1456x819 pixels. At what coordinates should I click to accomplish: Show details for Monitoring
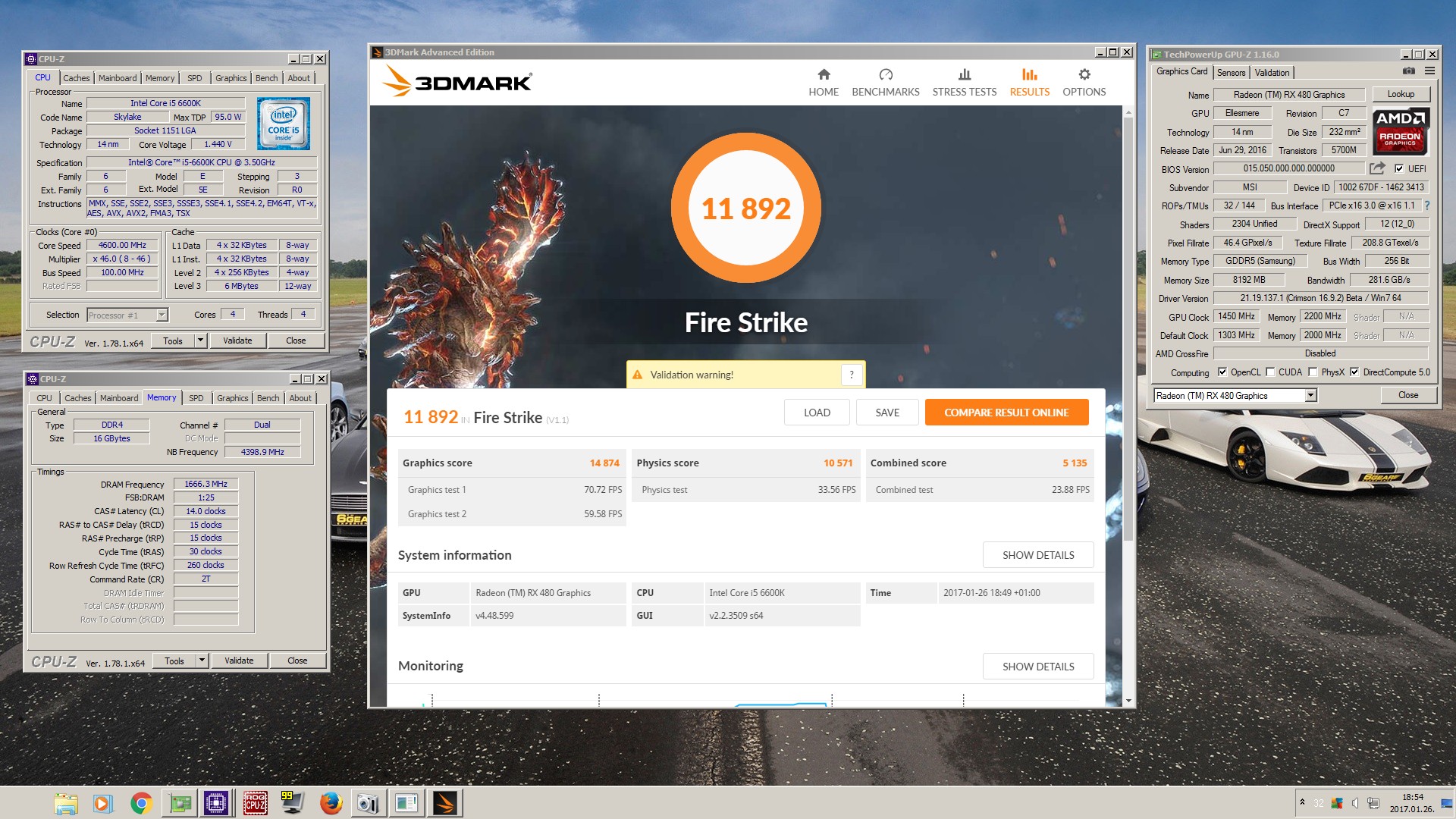pyautogui.click(x=1038, y=667)
